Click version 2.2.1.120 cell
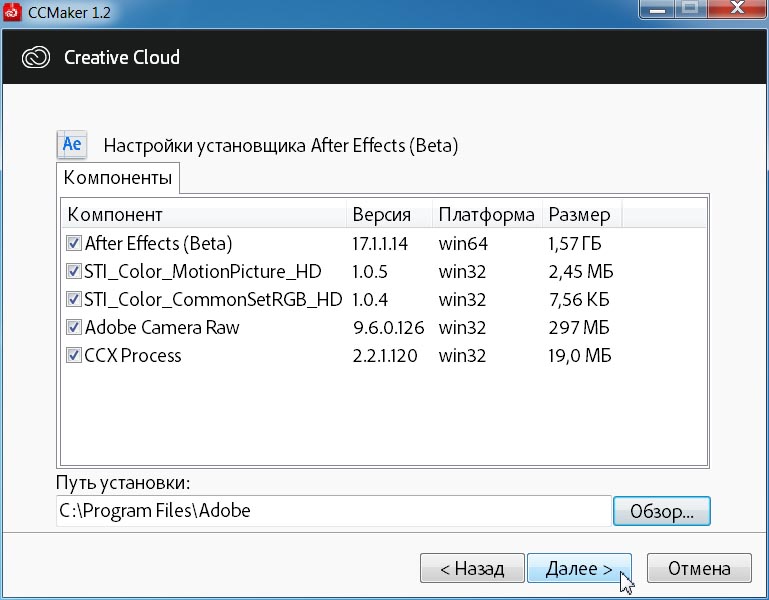This screenshot has height=600, width=769. tap(385, 356)
